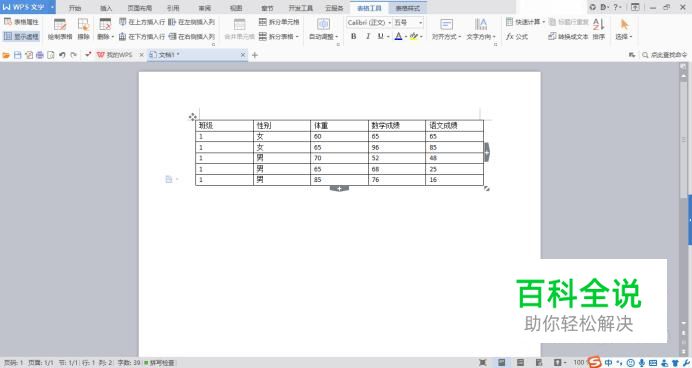Switch to the 表格样式 (Table Styles) tab
The image size is (692, 368).
[407, 8]
